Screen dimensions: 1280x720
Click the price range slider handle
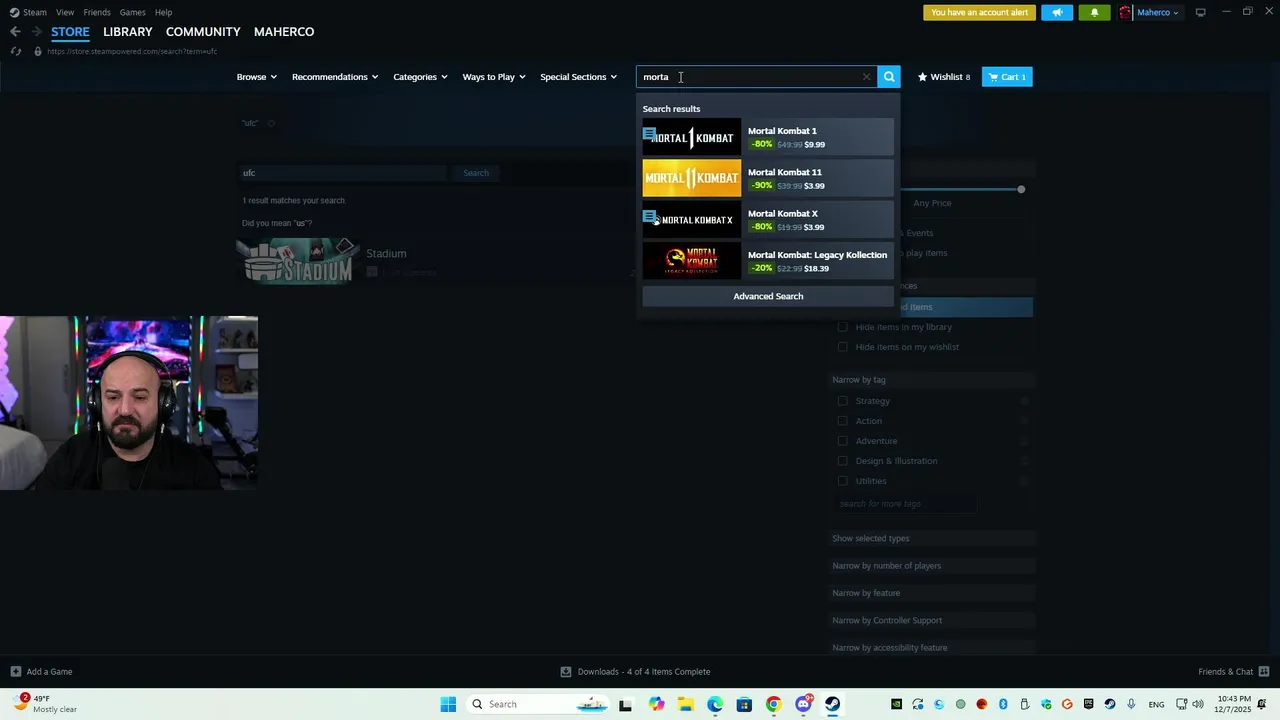pyautogui.click(x=1021, y=189)
